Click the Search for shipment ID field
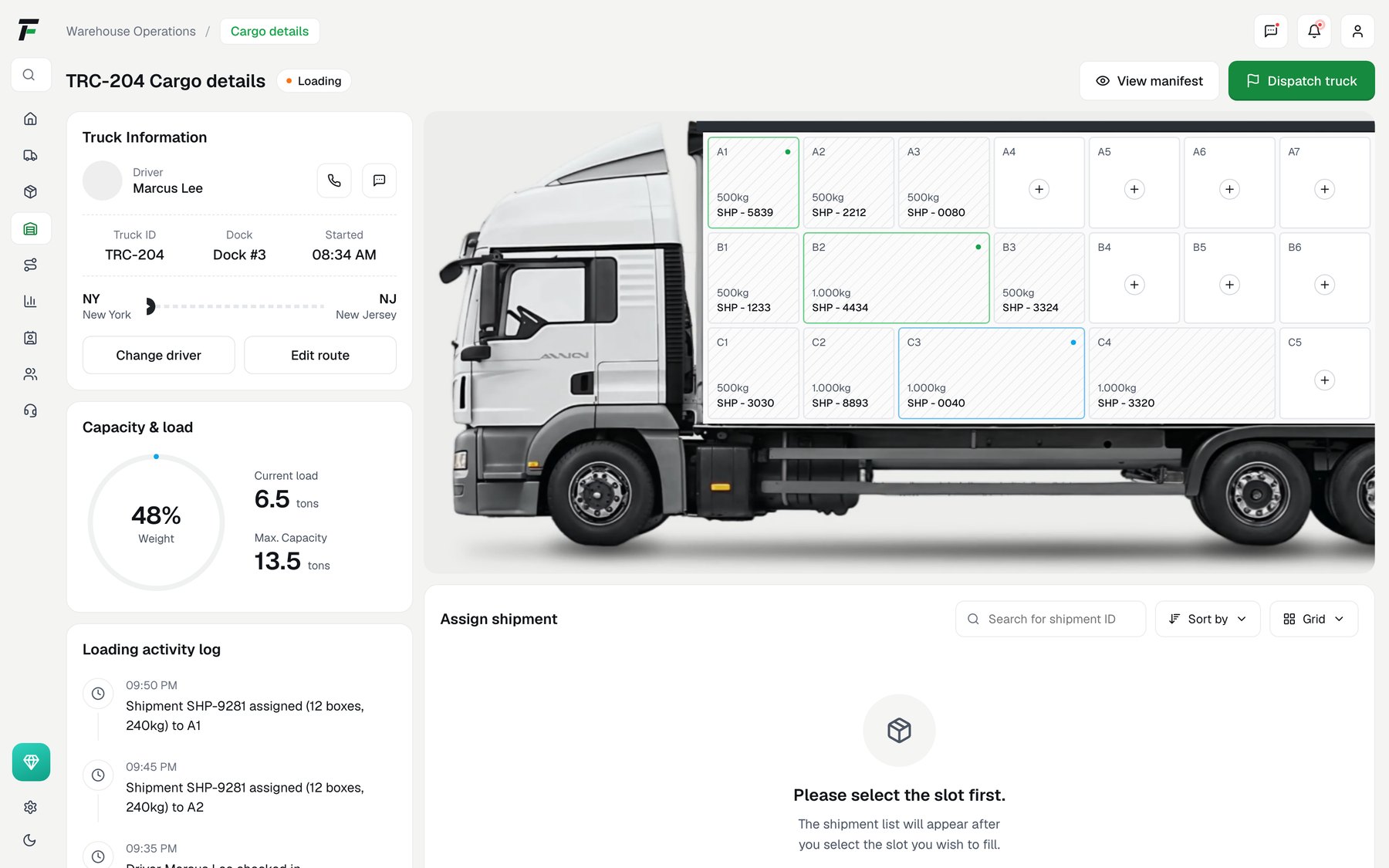The height and width of the screenshot is (868, 1389). pos(1050,619)
